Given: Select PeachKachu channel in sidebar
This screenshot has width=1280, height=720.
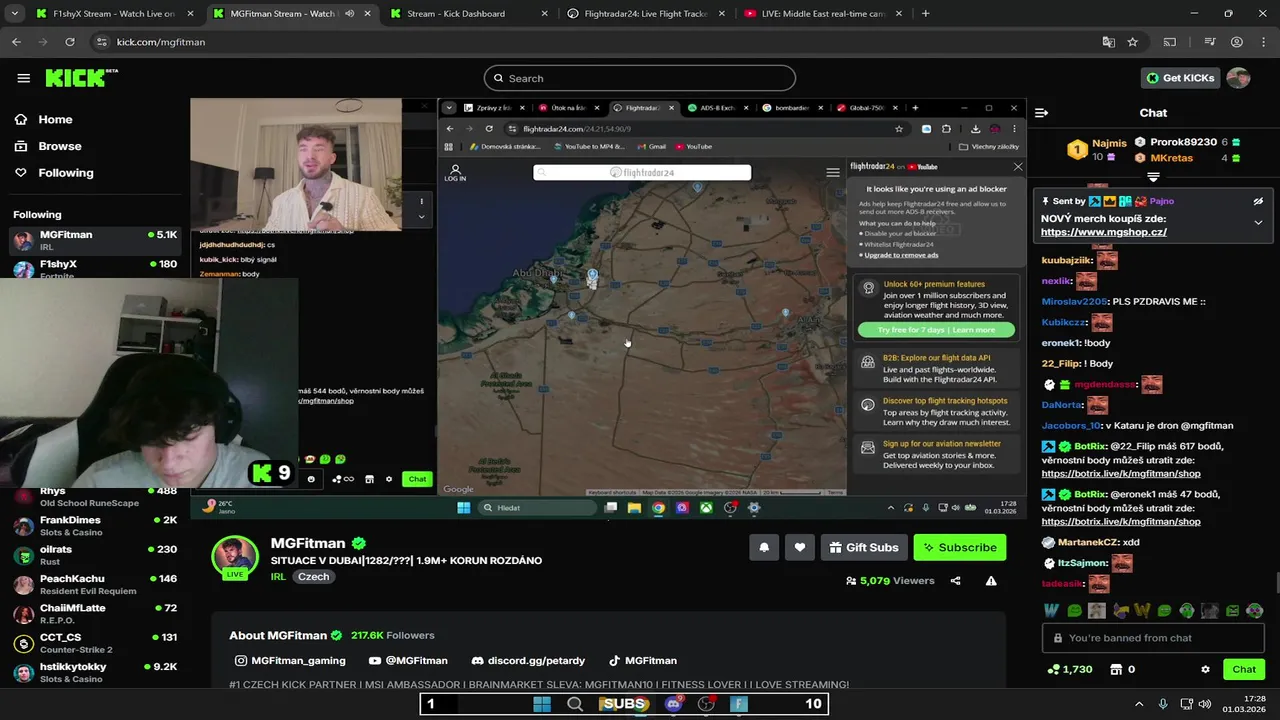Looking at the screenshot, I should pyautogui.click(x=95, y=584).
